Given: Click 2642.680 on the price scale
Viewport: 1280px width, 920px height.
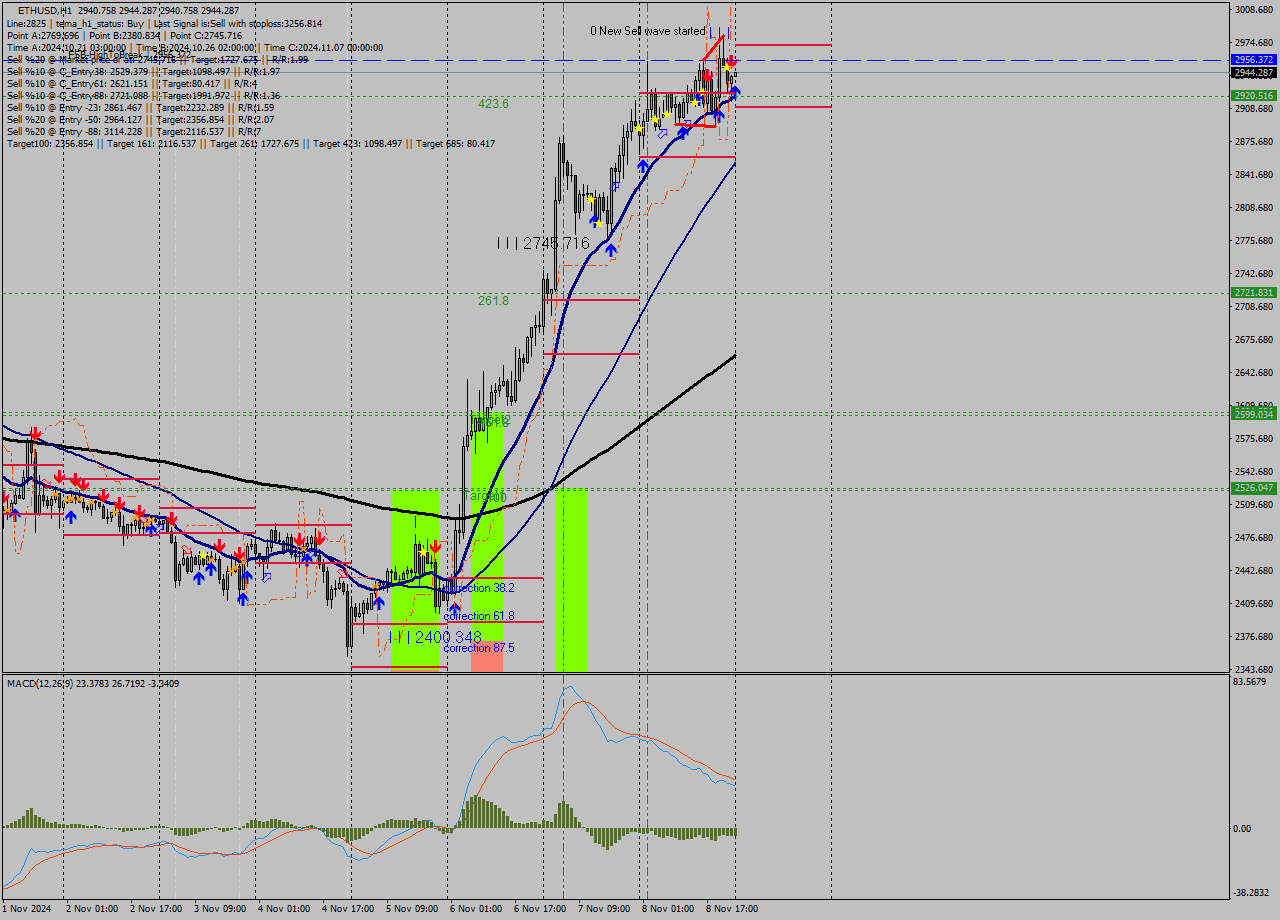Looking at the screenshot, I should 1253,373.
